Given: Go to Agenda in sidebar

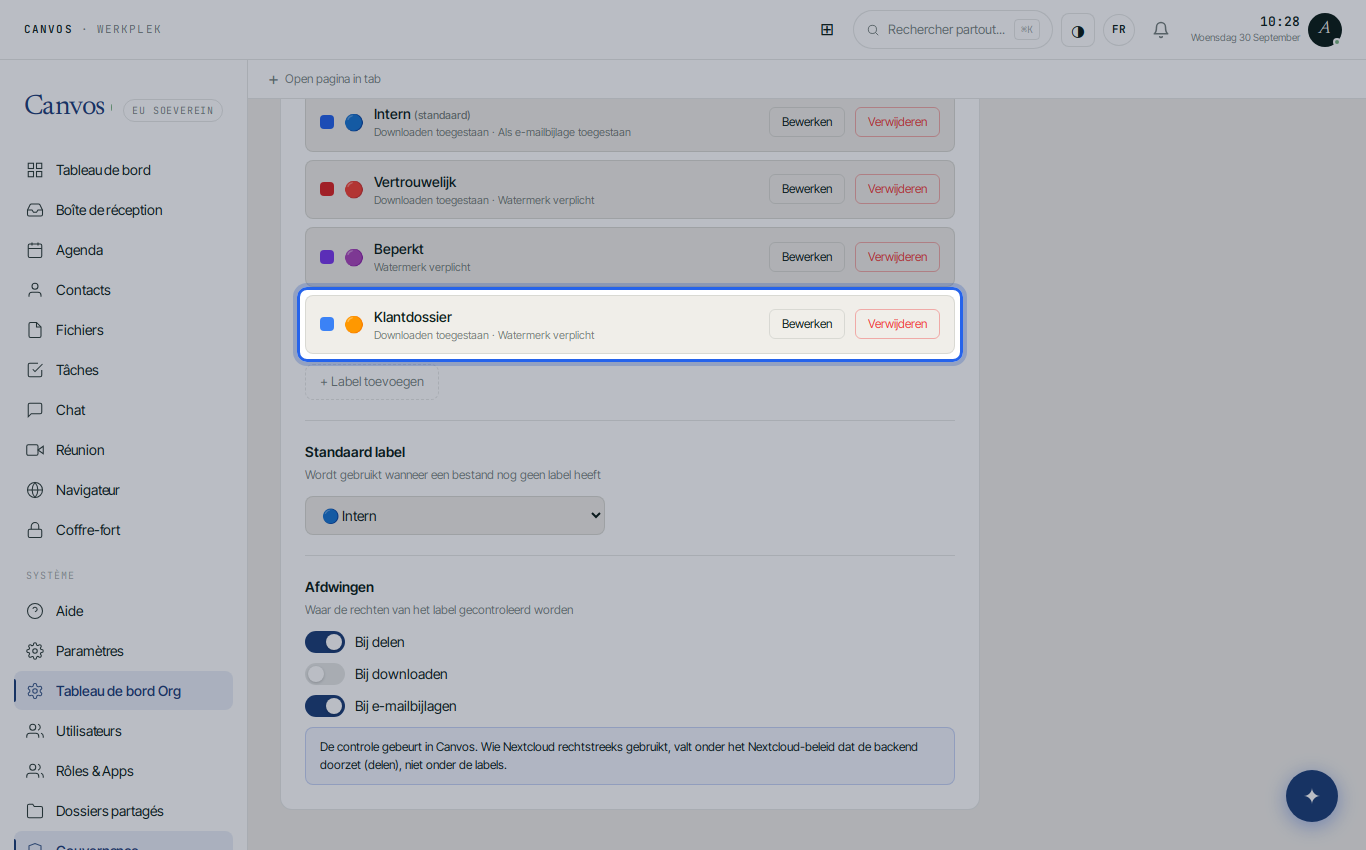Looking at the screenshot, I should 124,250.
